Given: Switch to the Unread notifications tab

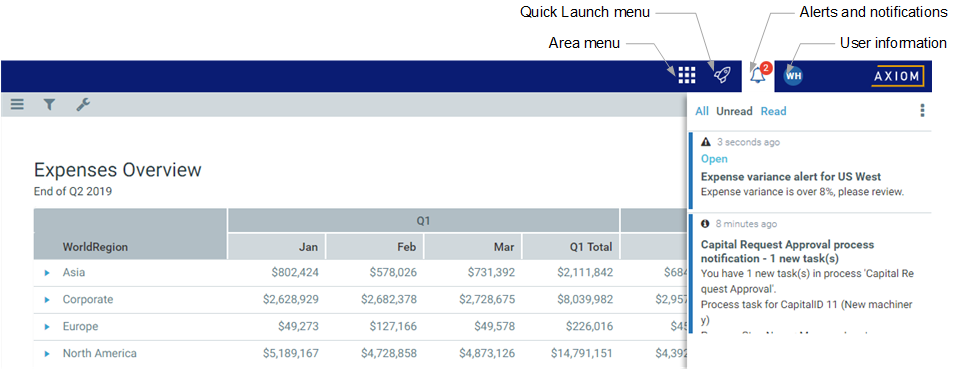Looking at the screenshot, I should click(734, 111).
